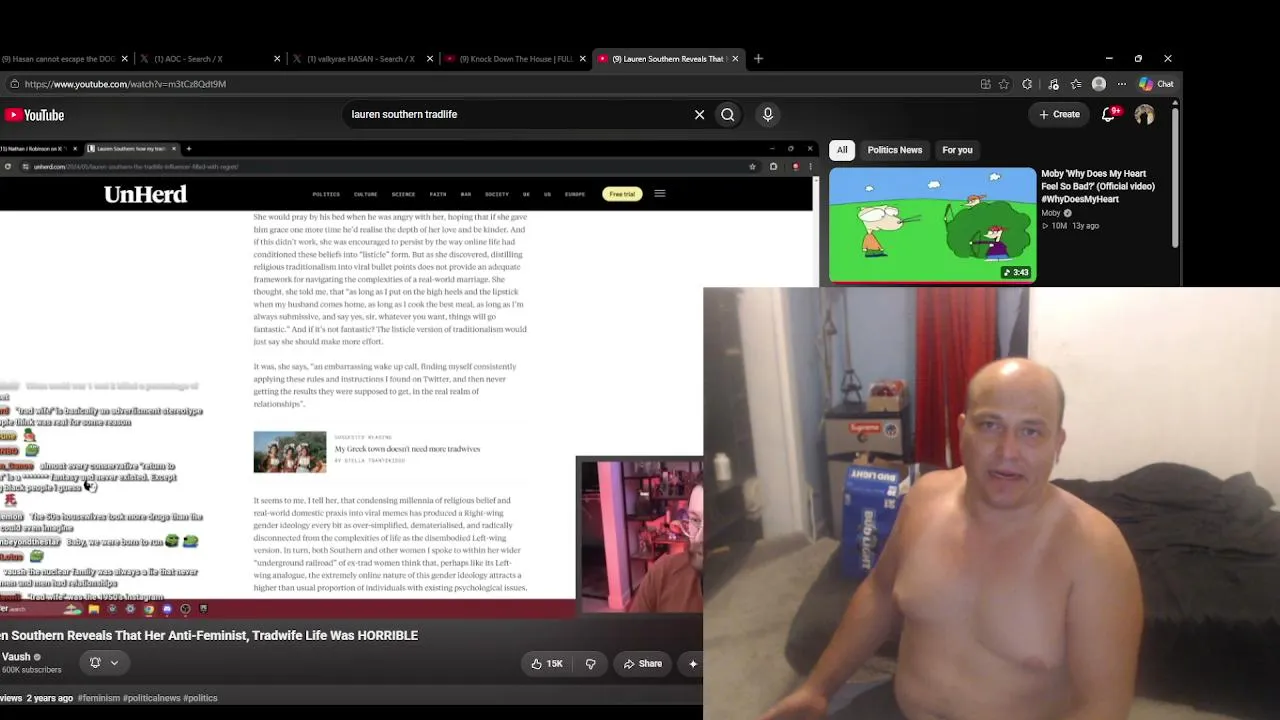Switch to AOC - Search / X tab
1280x720 pixels.
coord(210,59)
